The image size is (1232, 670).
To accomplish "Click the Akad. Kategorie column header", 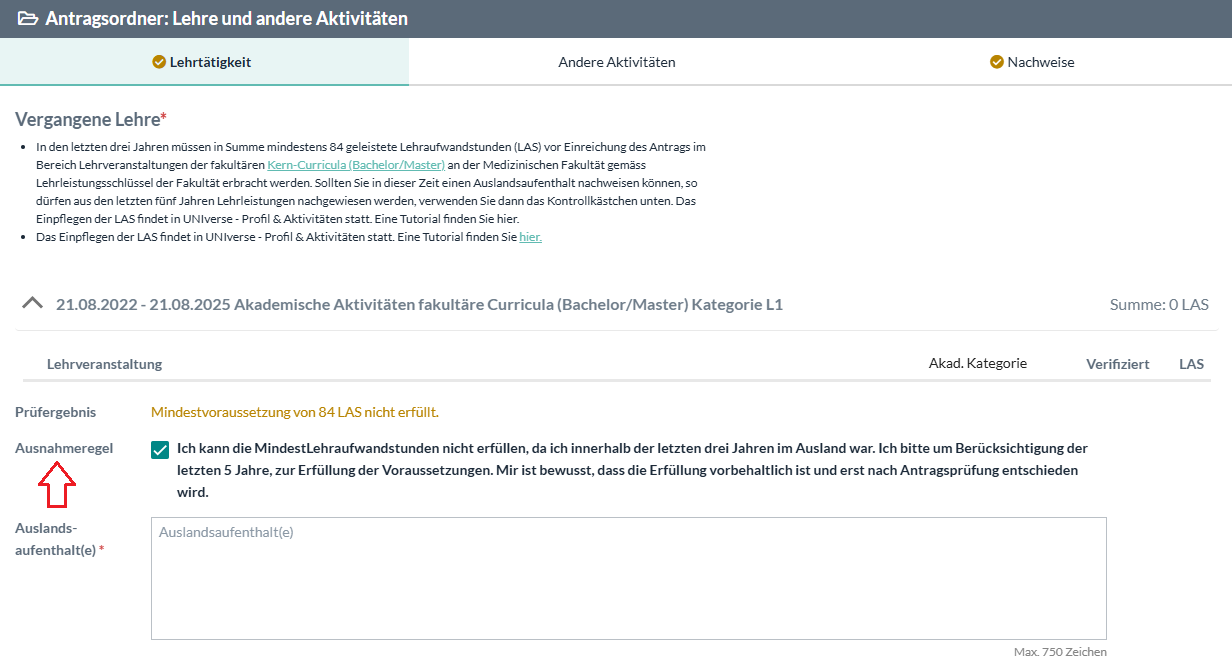I will [x=977, y=363].
